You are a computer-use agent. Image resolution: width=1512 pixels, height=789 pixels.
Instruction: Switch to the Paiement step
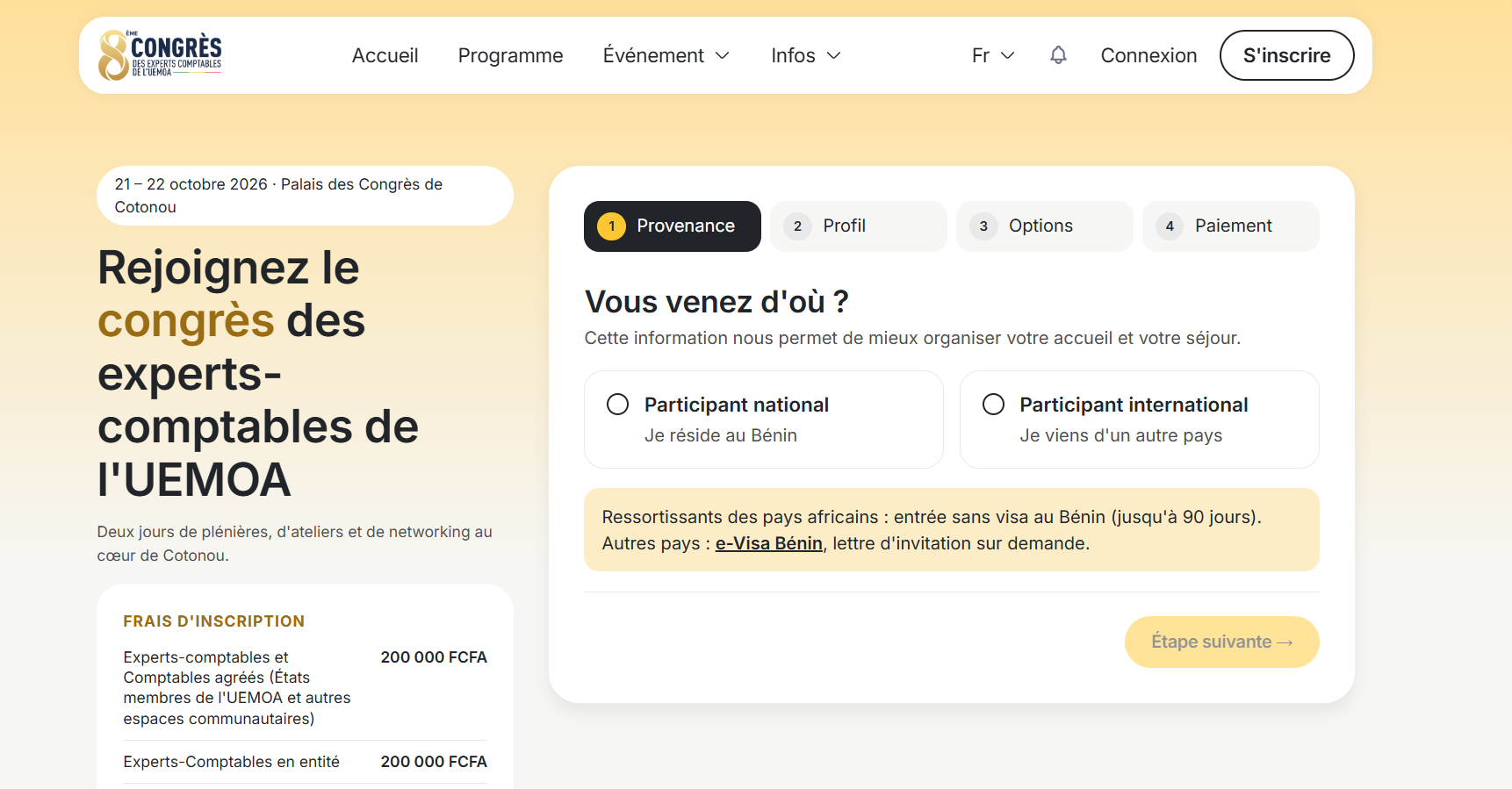[1230, 226]
